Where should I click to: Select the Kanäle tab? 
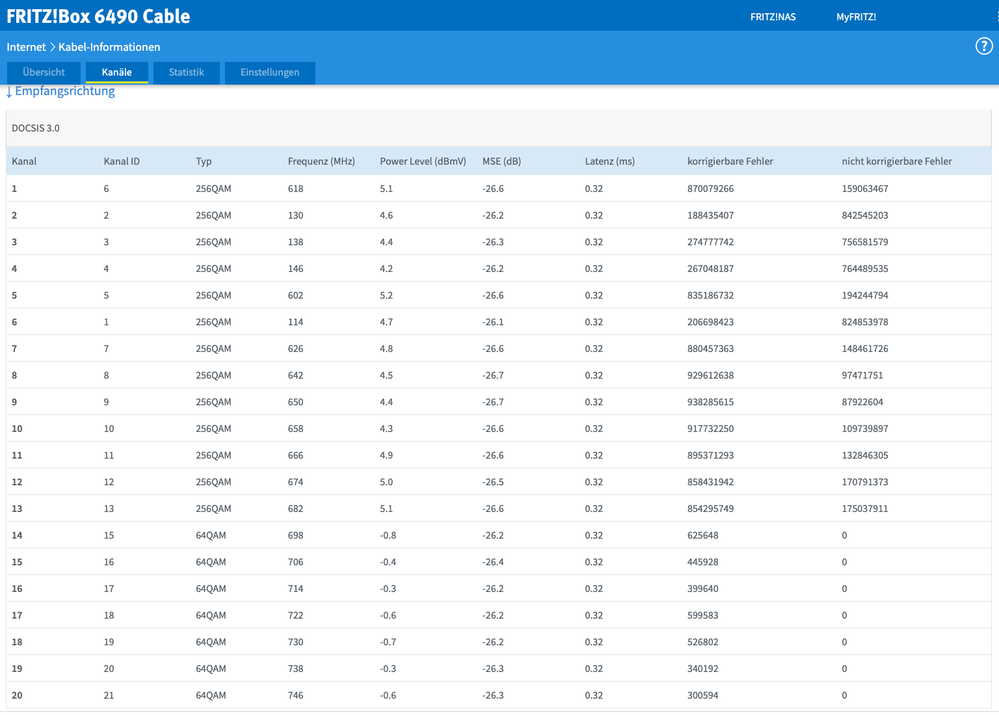117,73
